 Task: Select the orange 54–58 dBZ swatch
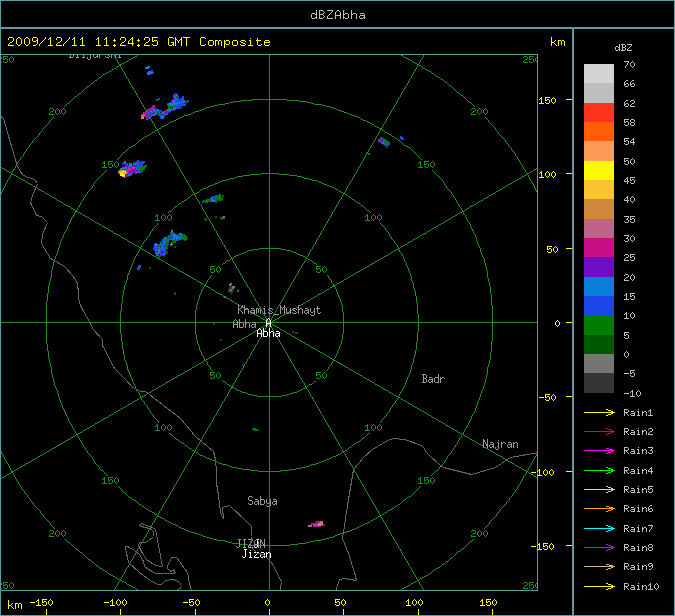[599, 131]
